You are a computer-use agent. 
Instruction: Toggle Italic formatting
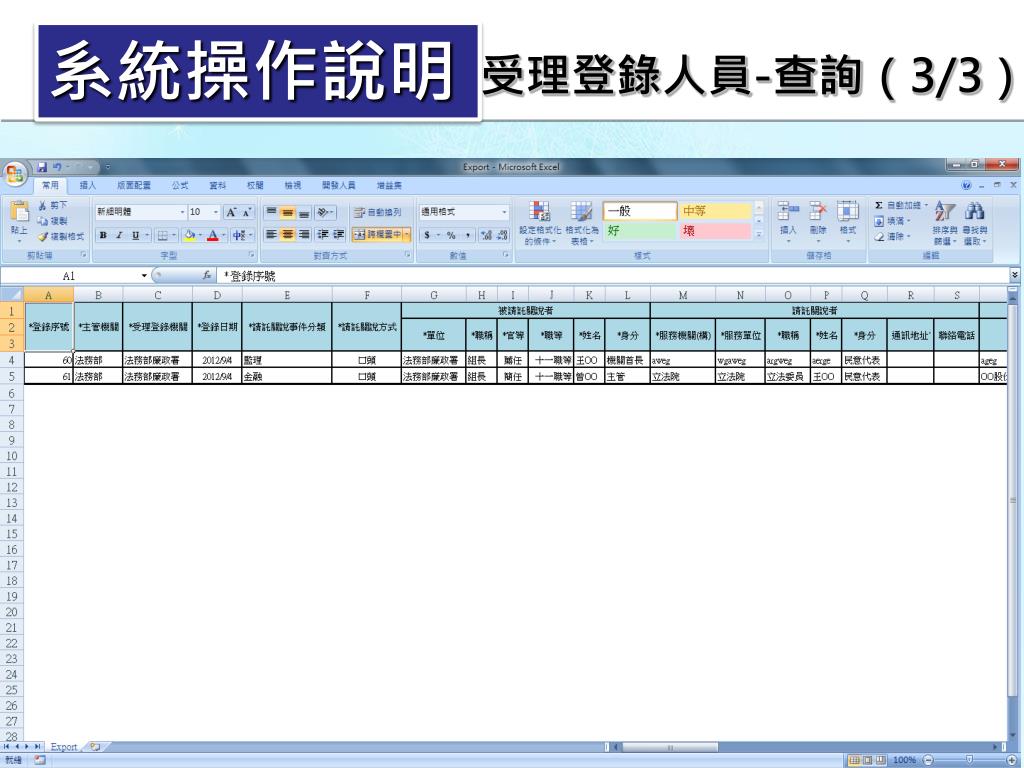coord(119,235)
